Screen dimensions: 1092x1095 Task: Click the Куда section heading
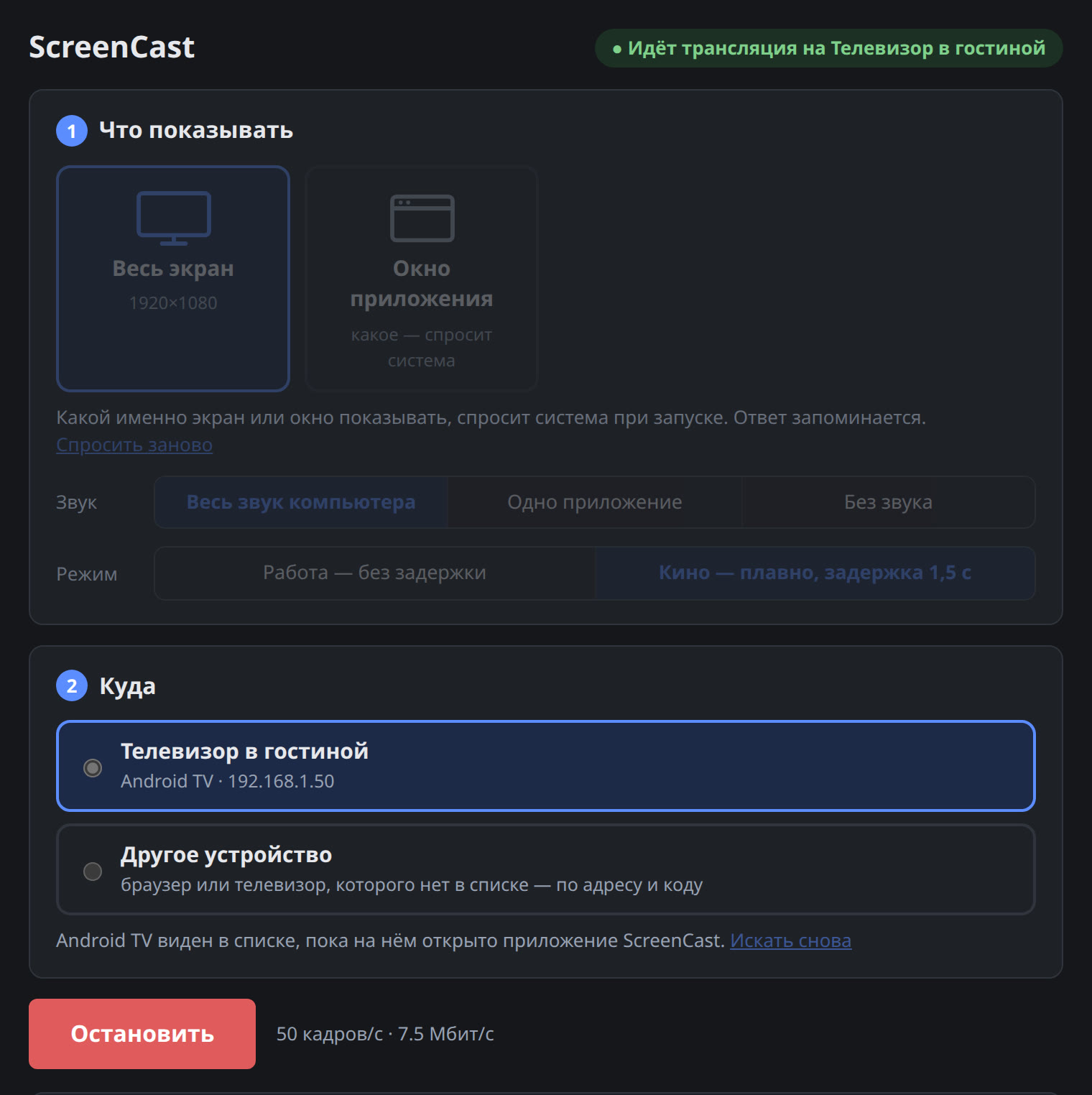coord(127,686)
